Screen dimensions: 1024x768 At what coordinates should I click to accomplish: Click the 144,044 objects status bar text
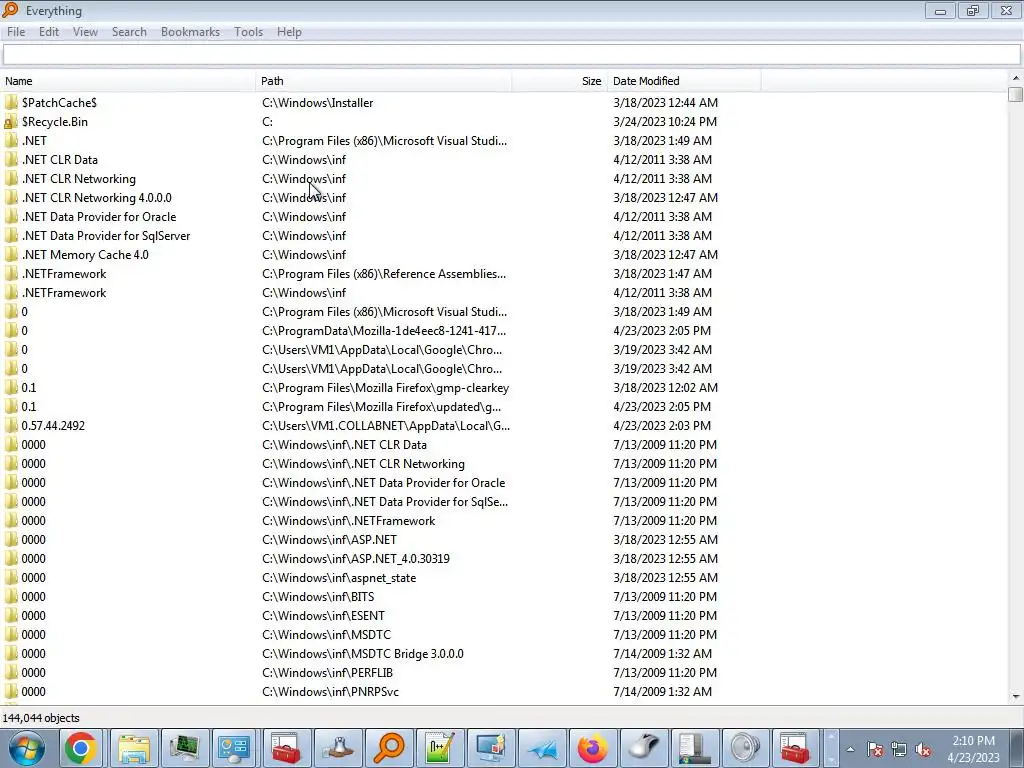[x=41, y=718]
